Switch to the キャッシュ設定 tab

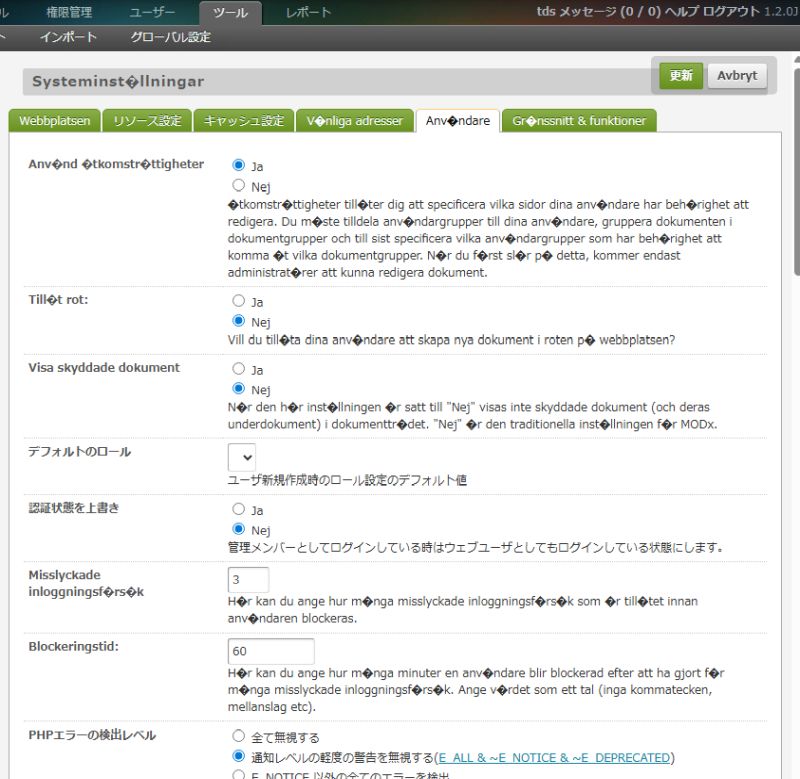(243, 121)
